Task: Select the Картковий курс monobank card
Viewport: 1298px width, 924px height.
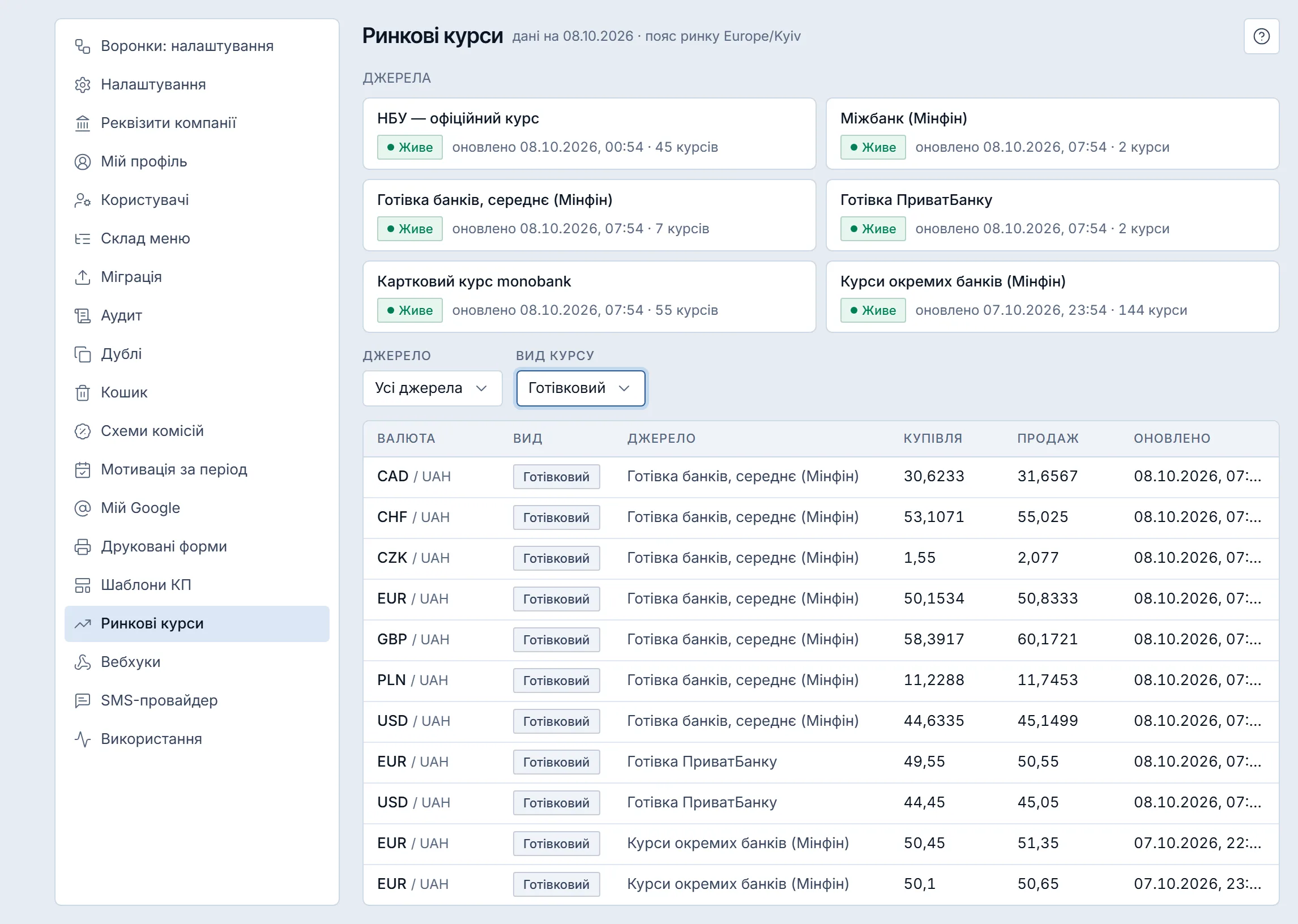Action: click(x=590, y=297)
